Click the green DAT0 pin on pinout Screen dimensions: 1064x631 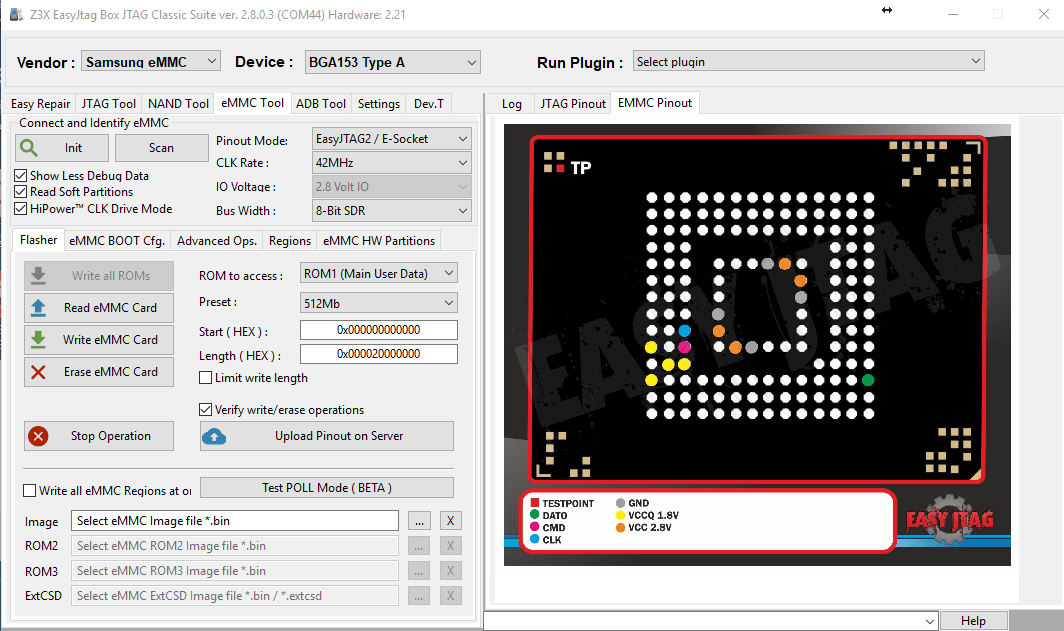coord(868,380)
